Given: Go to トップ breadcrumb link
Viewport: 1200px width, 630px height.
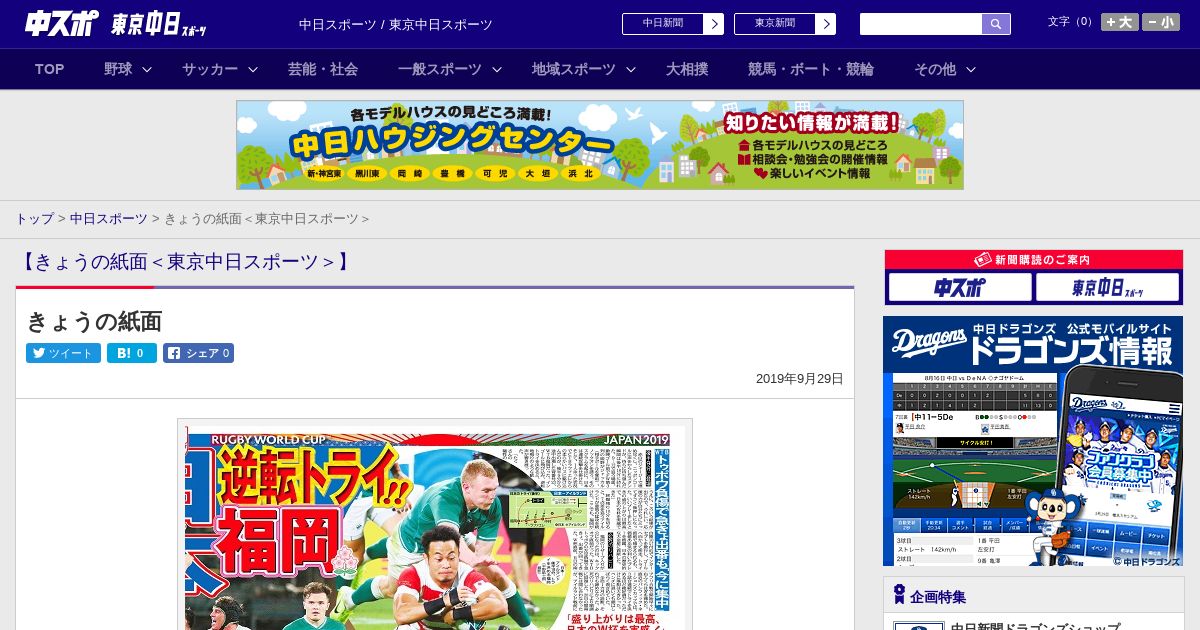Looking at the screenshot, I should pyautogui.click(x=34, y=219).
